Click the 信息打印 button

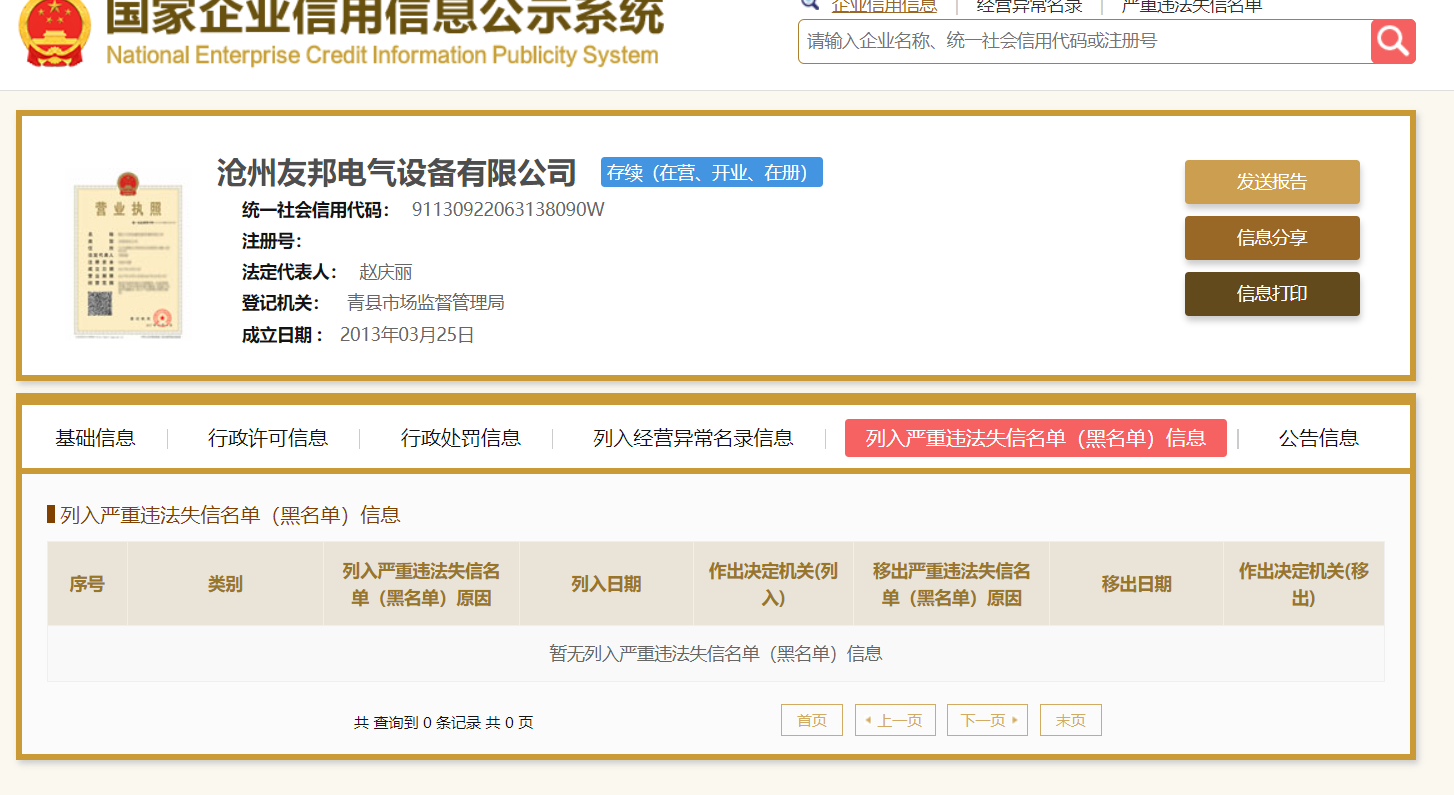1272,294
